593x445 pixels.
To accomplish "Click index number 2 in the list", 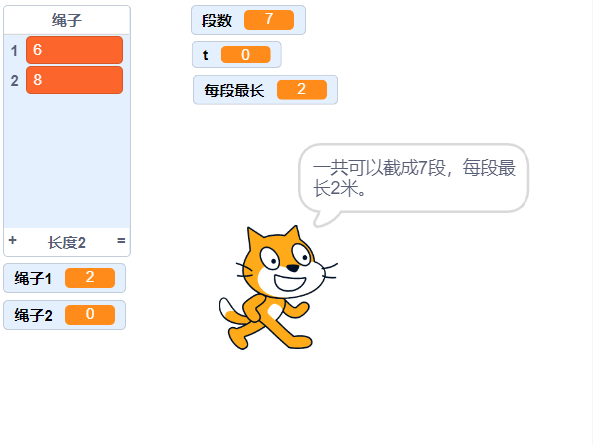I will tap(14, 81).
